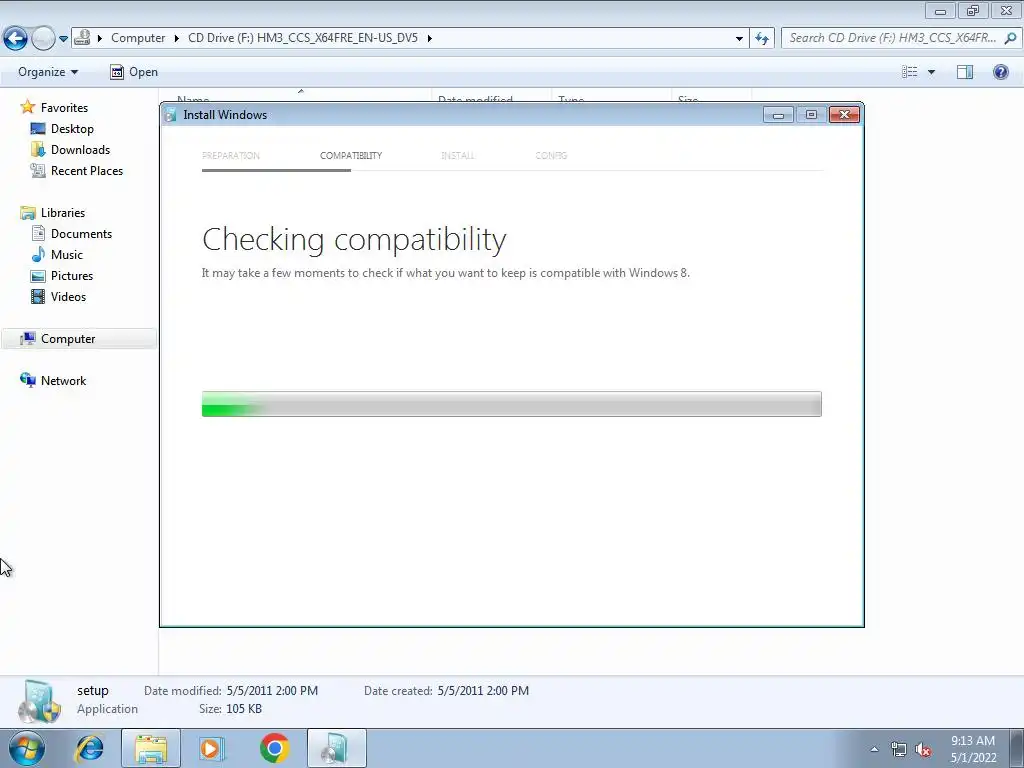Screen dimensions: 1024x768
Task: Open the Documents library
Action: (81, 234)
